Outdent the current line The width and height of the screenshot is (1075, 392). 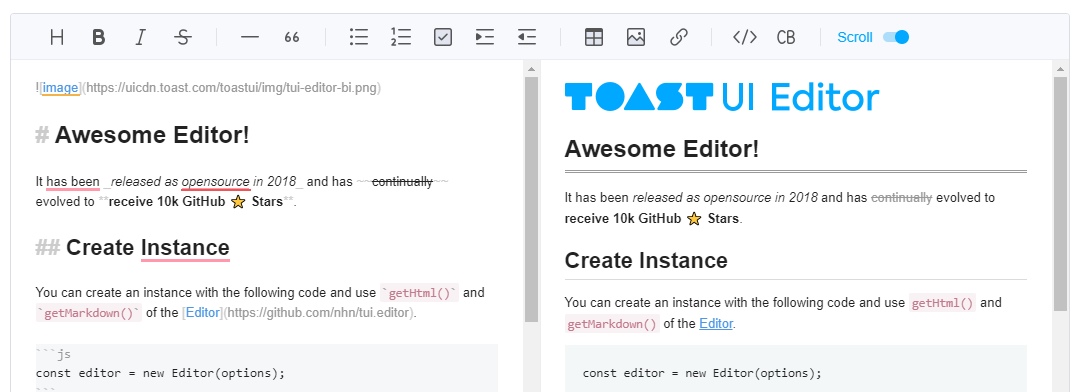coord(527,37)
